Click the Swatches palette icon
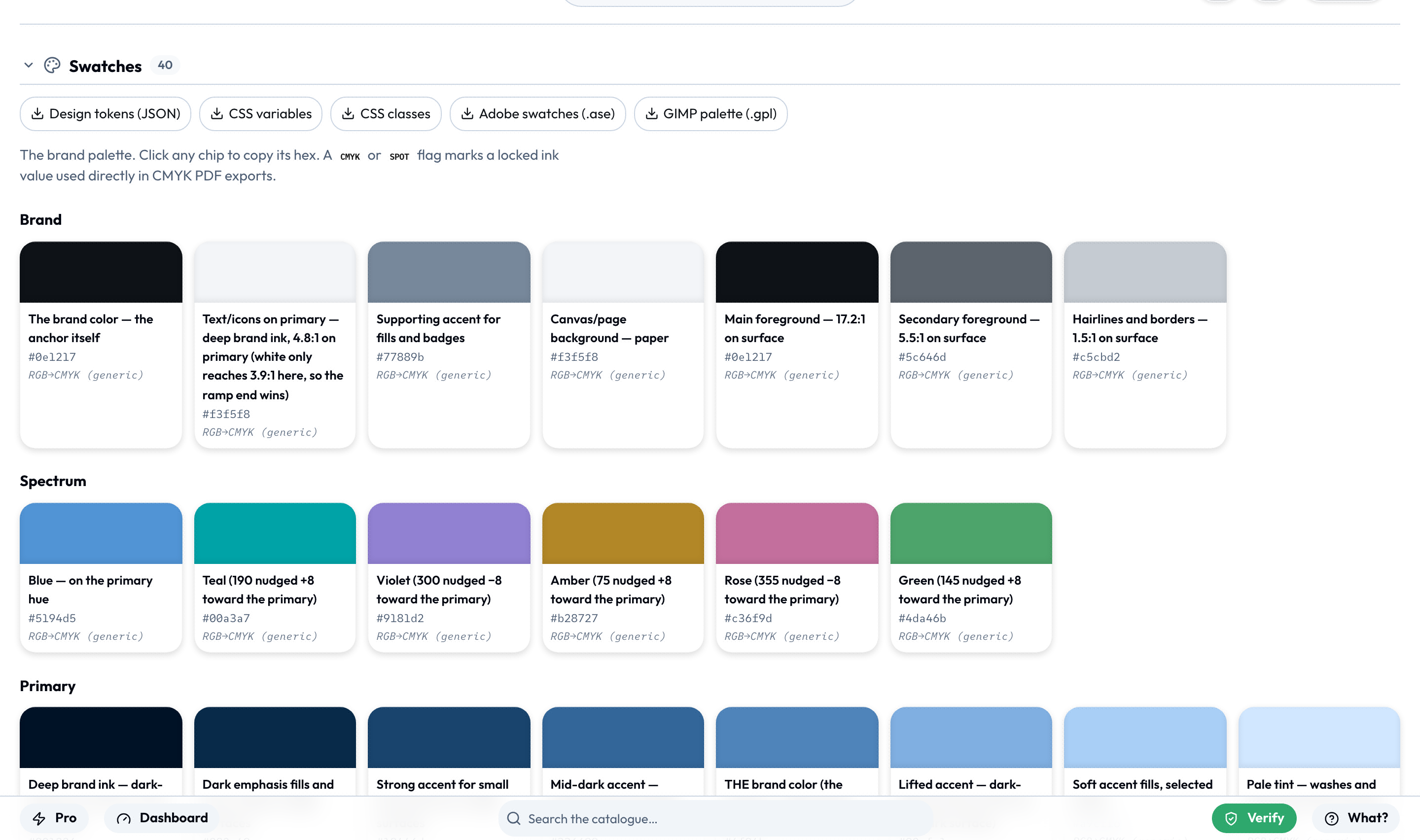1420x840 pixels. coord(52,66)
